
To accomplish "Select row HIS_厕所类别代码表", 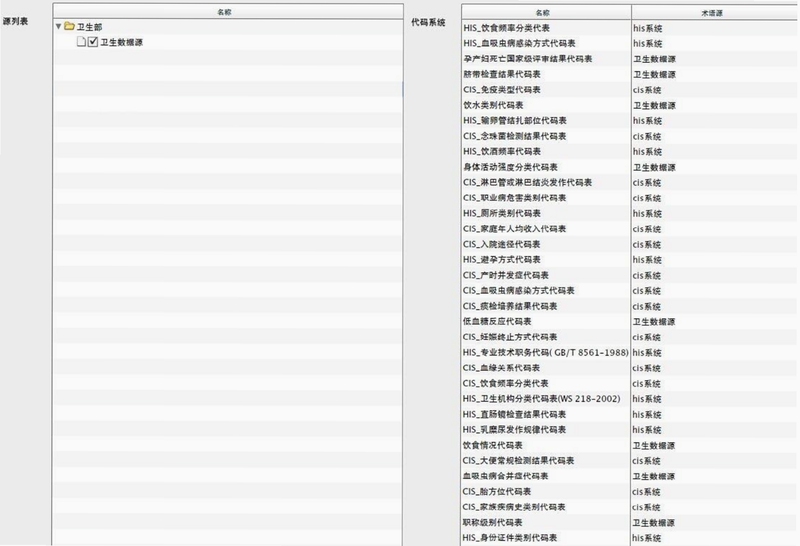I will tap(630, 213).
